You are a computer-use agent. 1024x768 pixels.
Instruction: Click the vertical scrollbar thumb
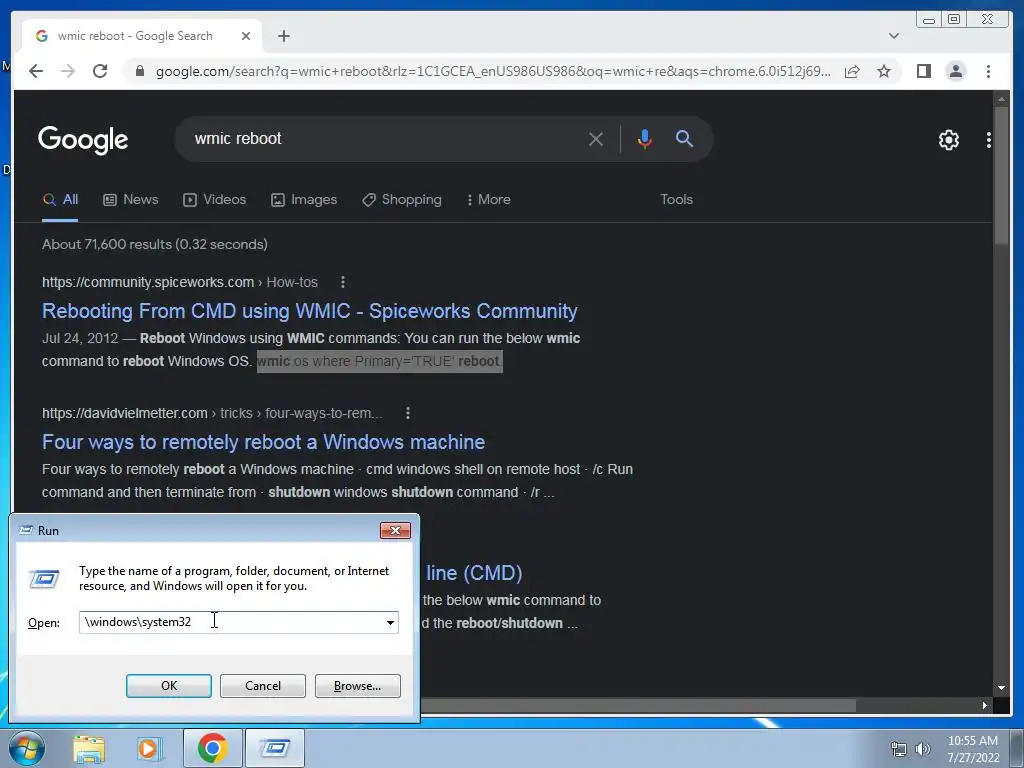[1001, 176]
